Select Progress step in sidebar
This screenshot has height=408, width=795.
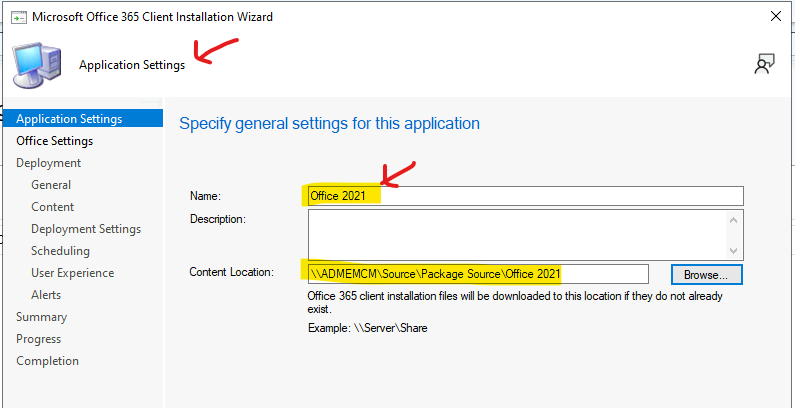tap(39, 339)
